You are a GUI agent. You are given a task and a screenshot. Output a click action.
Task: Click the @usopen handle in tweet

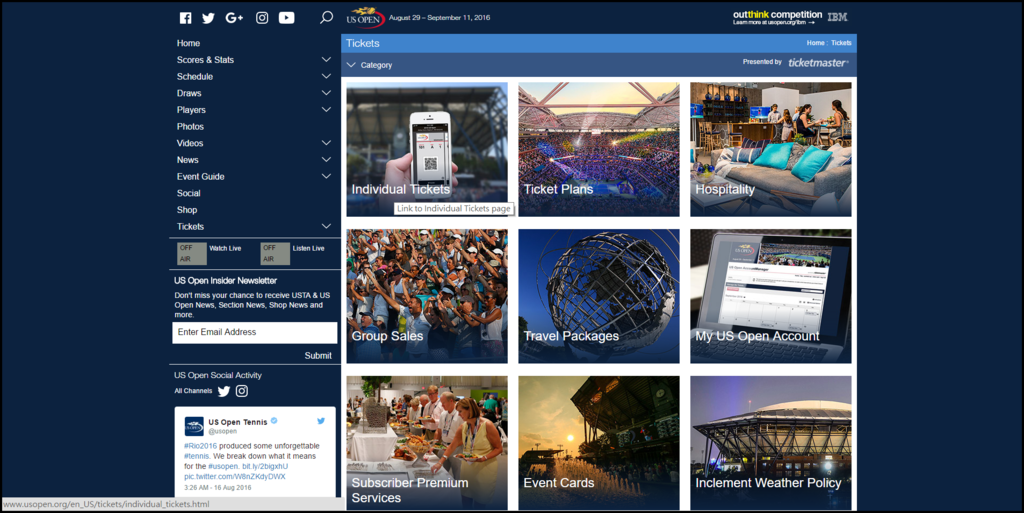pos(222,431)
